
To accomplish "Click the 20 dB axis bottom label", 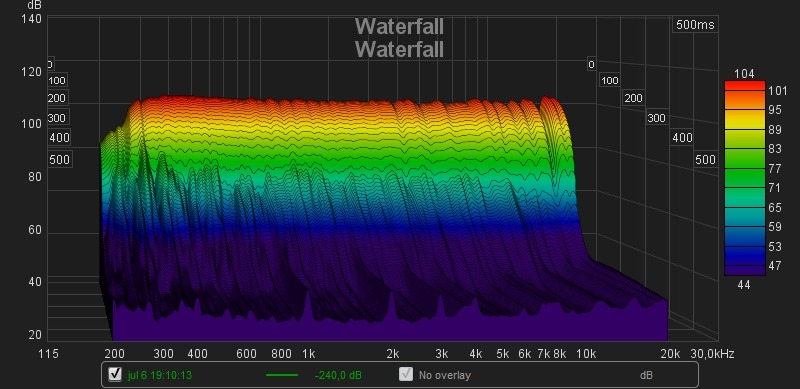I will (x=35, y=335).
